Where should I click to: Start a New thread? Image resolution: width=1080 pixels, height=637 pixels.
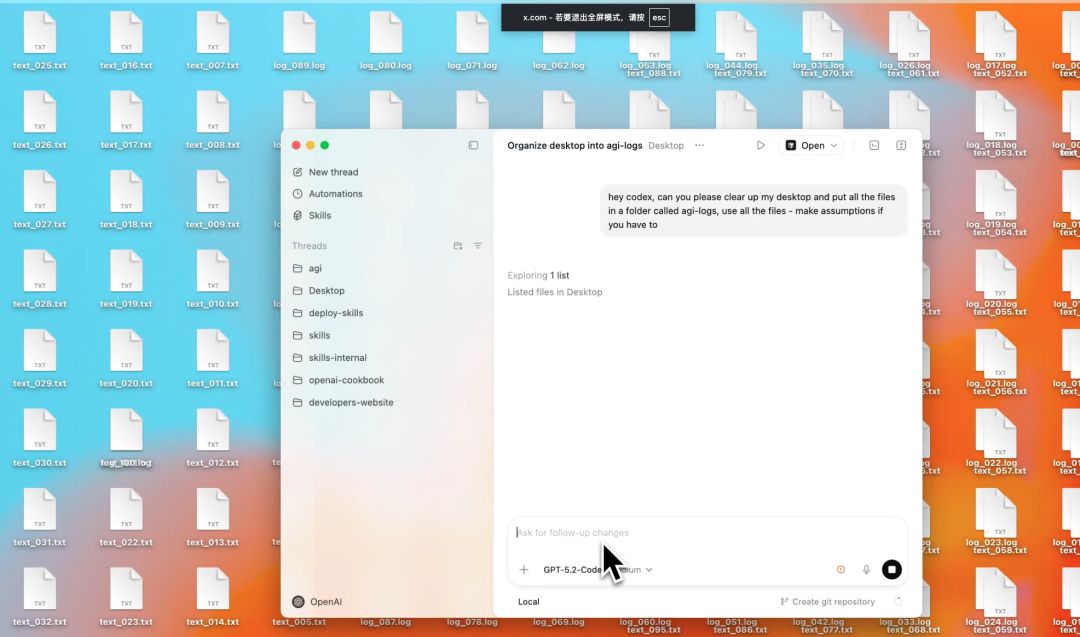[x=332, y=172]
